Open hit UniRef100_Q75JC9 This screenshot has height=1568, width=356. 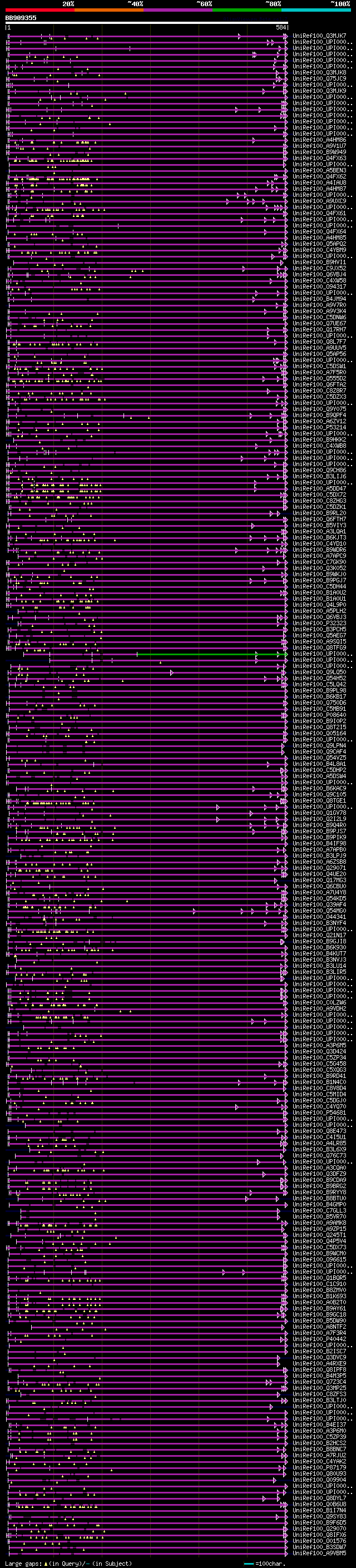coord(319,78)
